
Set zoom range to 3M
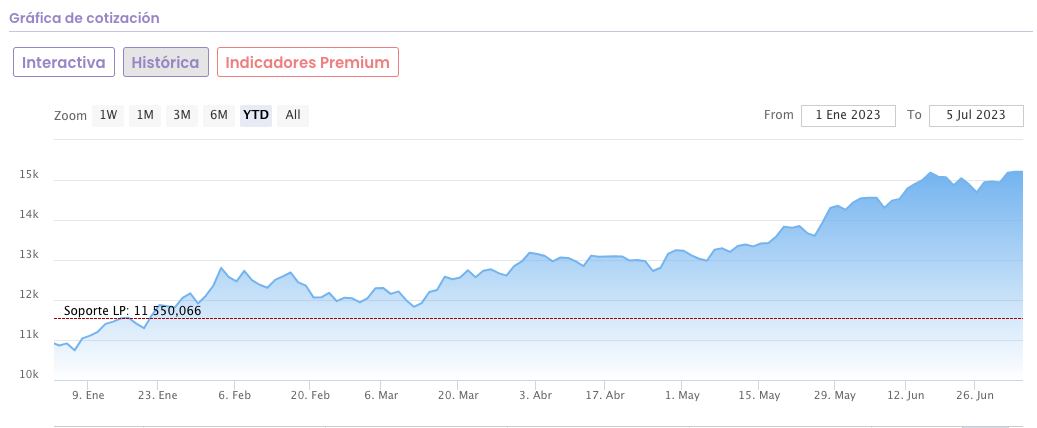(182, 115)
